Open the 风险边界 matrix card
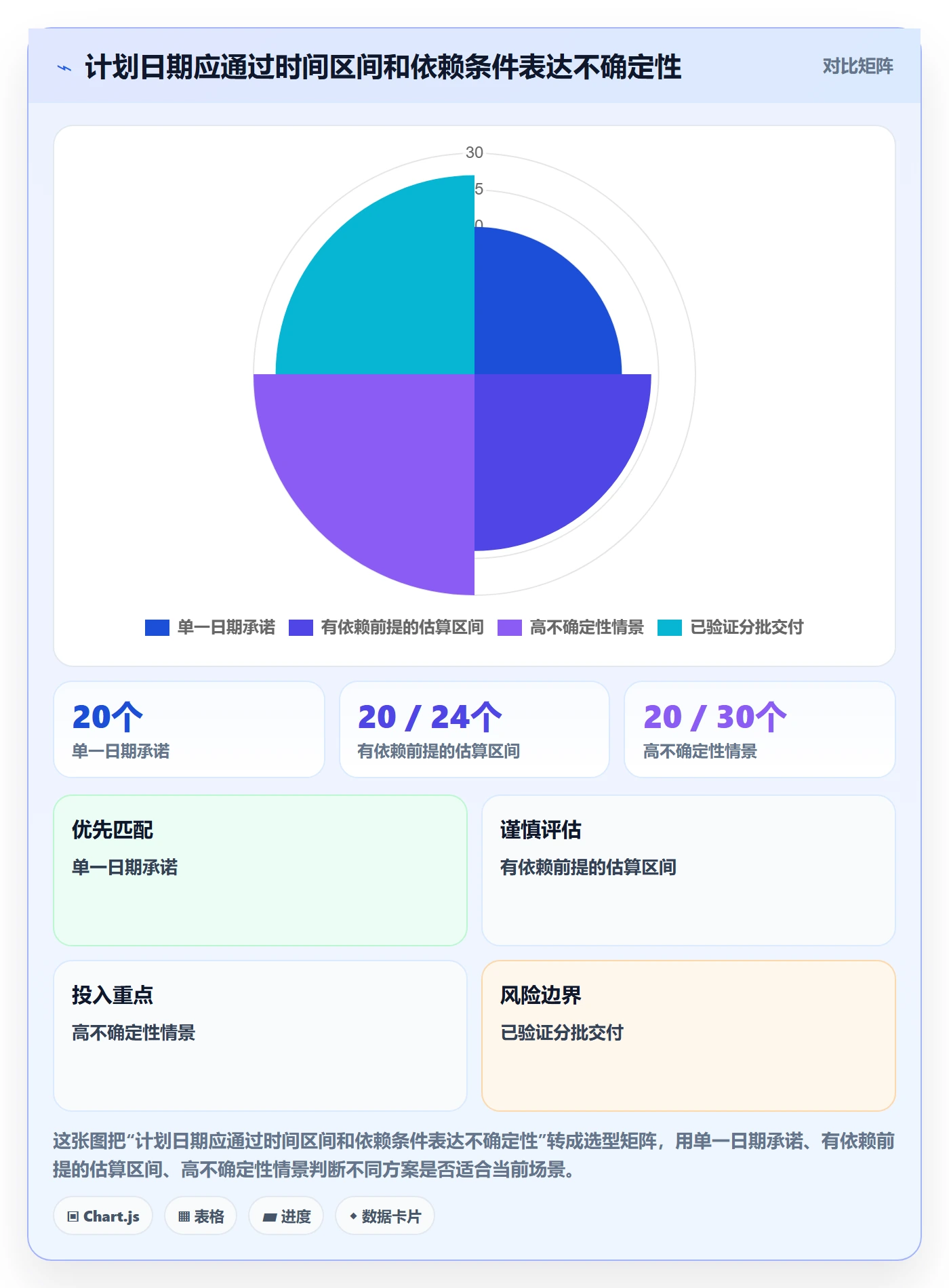 click(689, 1036)
